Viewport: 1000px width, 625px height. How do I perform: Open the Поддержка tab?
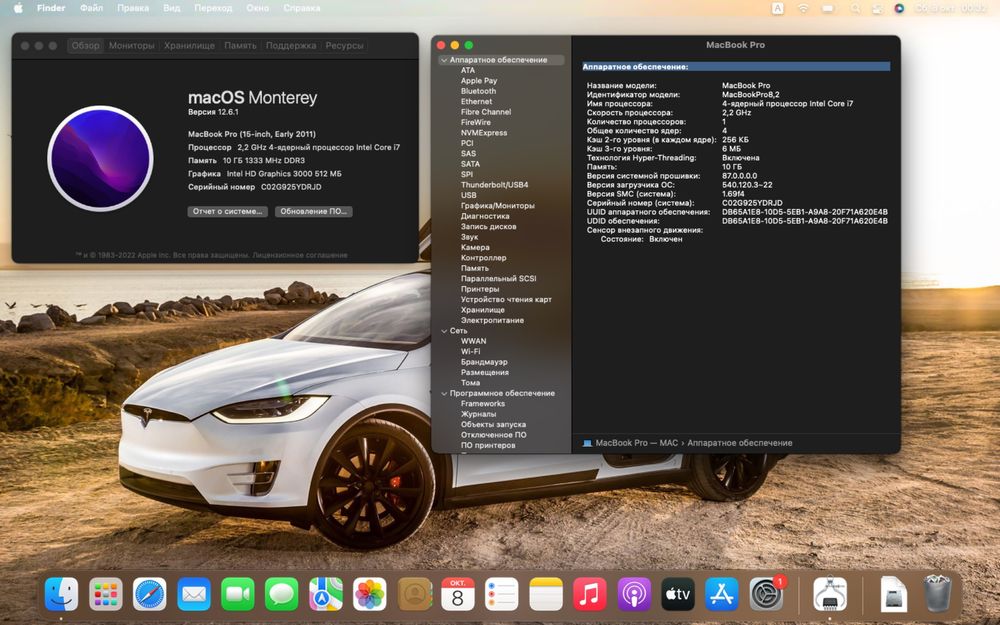click(x=291, y=46)
